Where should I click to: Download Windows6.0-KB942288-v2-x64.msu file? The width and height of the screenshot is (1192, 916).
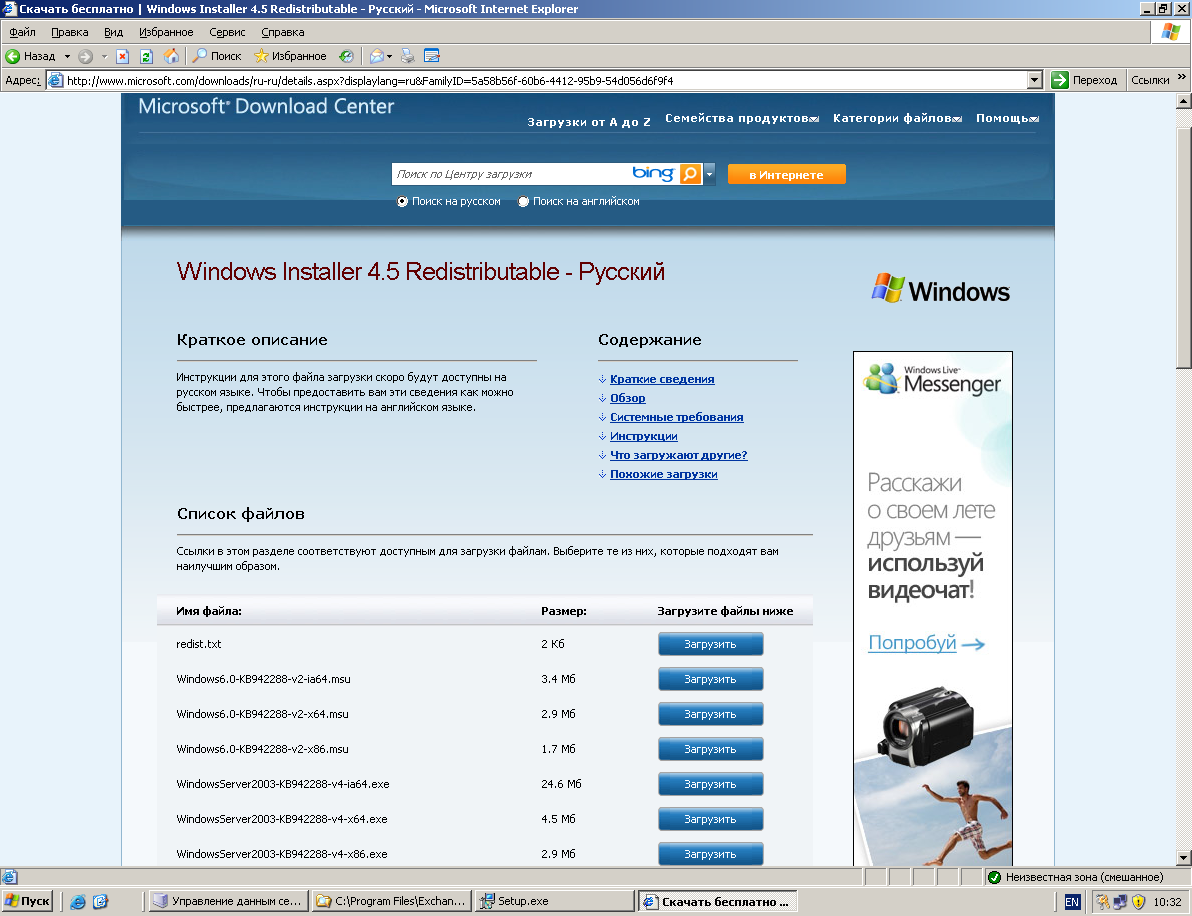click(x=710, y=714)
